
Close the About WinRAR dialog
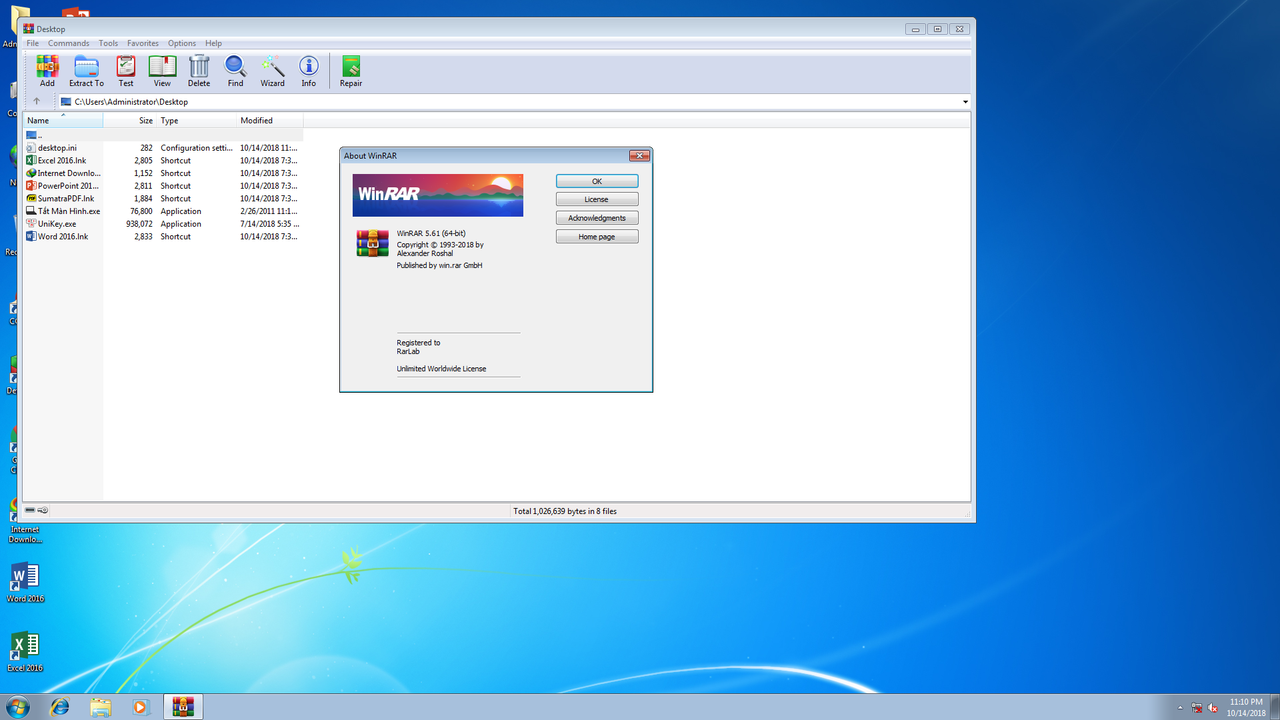tap(639, 156)
